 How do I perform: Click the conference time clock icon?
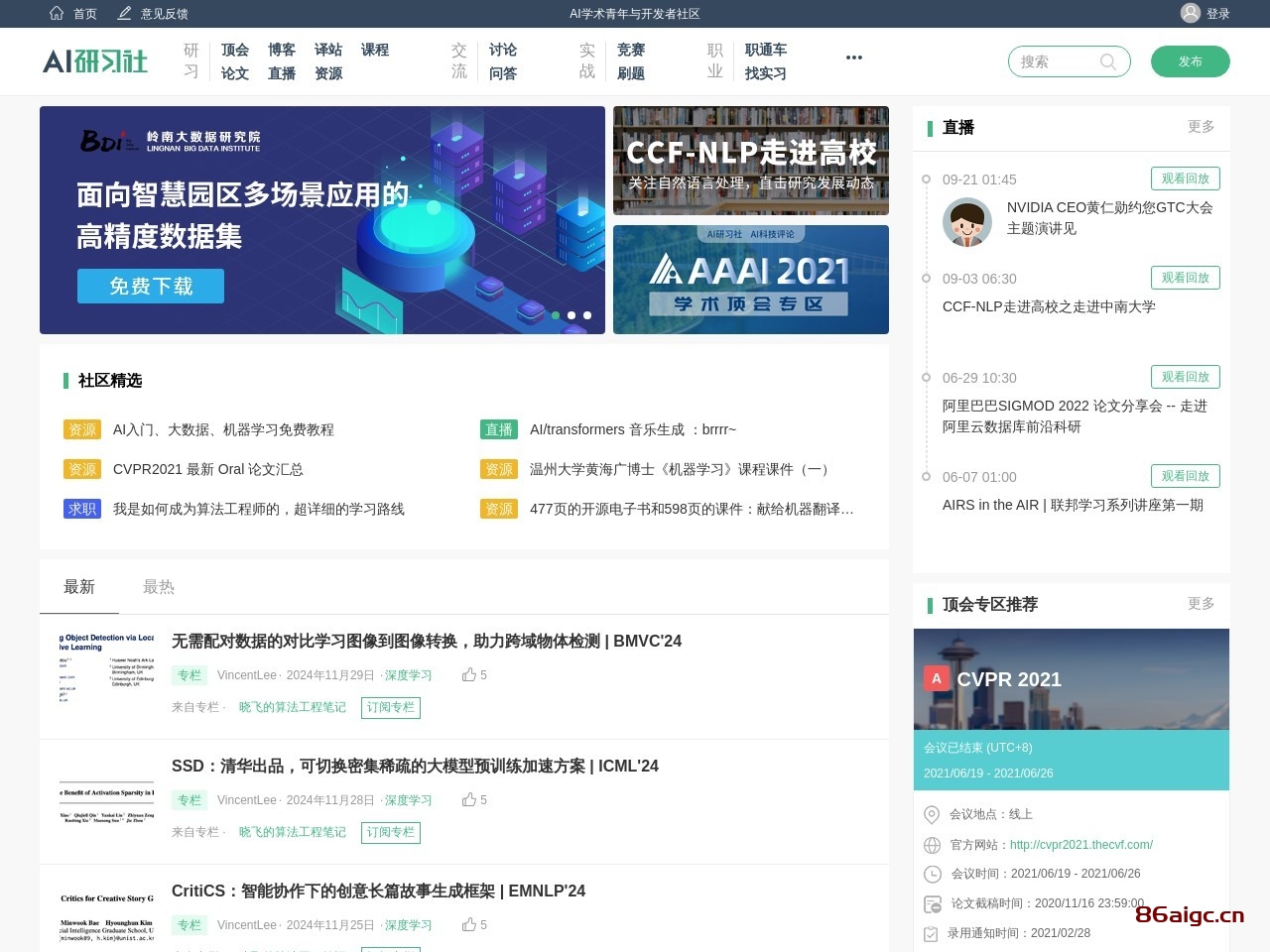(933, 874)
